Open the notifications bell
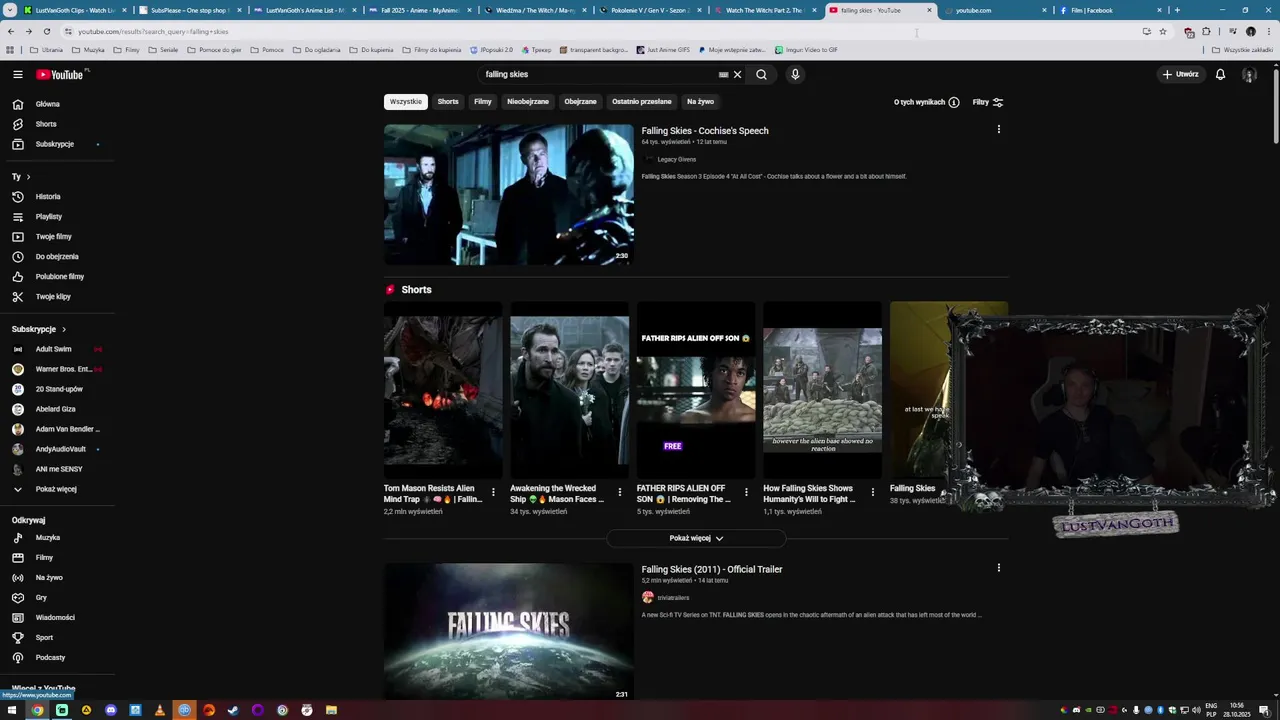The image size is (1280, 720). (1220, 74)
